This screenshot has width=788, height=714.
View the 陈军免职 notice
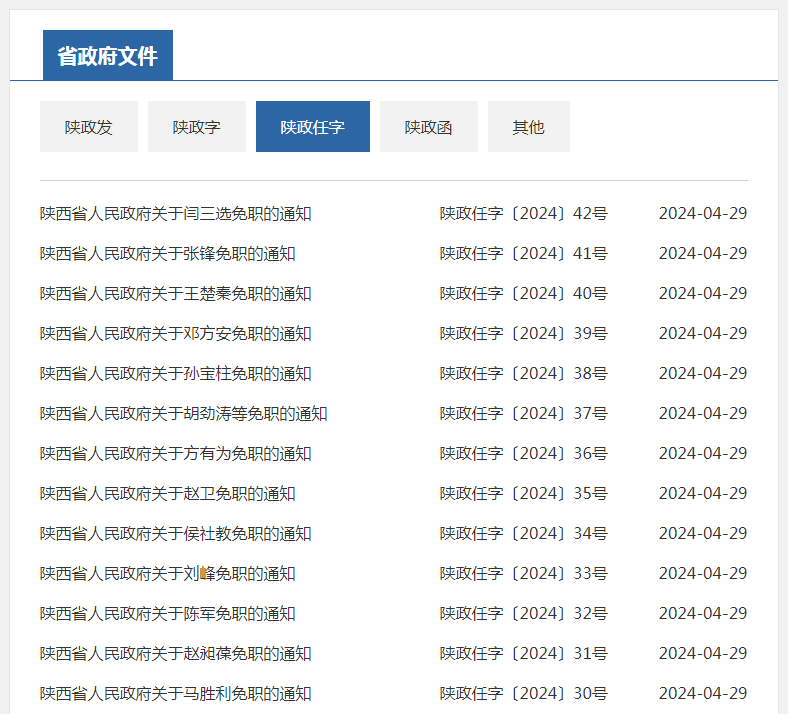point(167,614)
